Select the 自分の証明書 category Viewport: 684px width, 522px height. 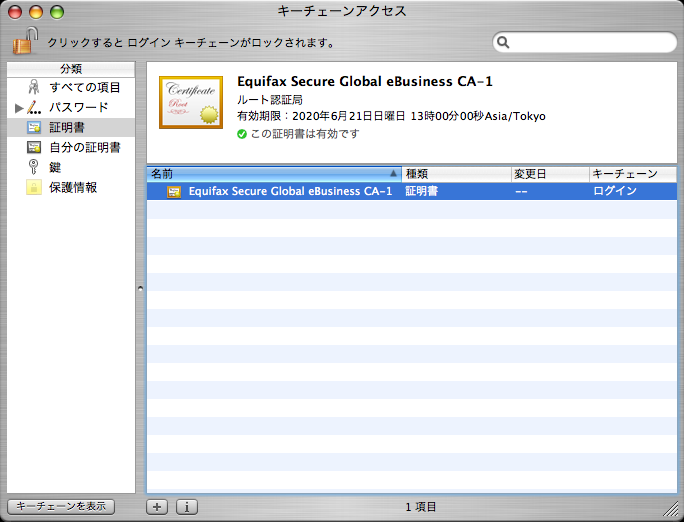click(71, 147)
